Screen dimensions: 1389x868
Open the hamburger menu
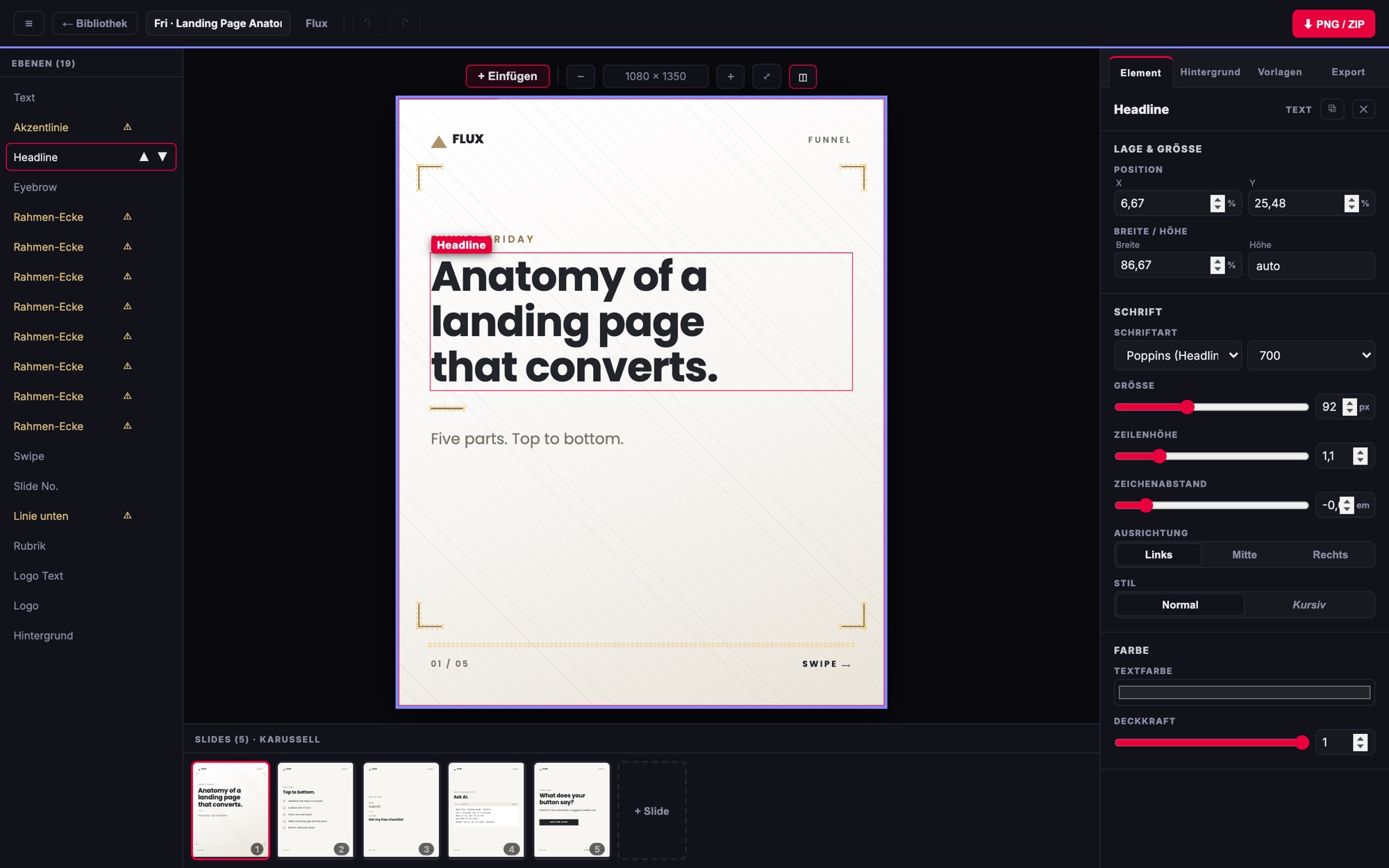coord(28,24)
